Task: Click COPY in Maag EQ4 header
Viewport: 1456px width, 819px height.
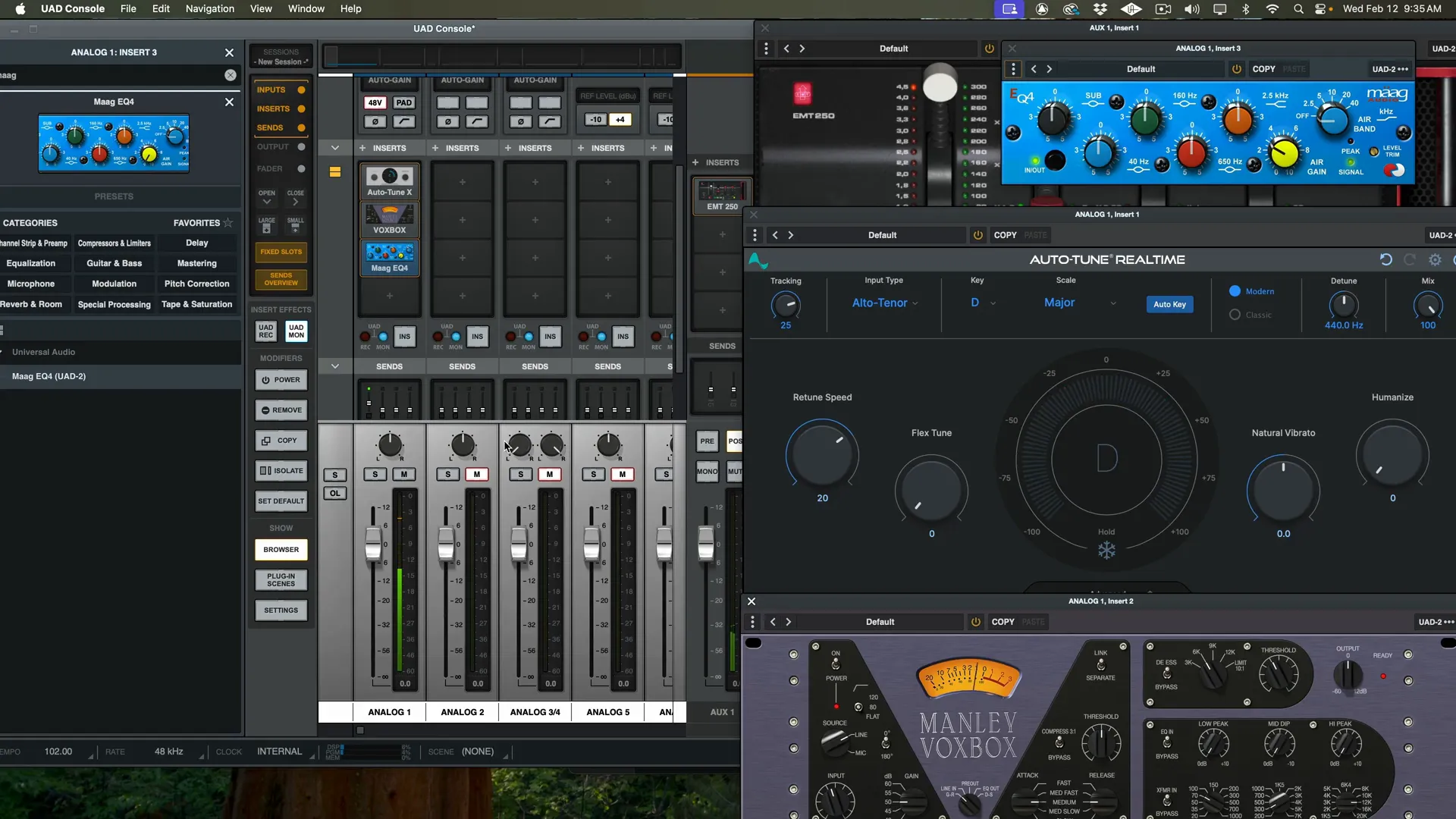Action: (1263, 69)
